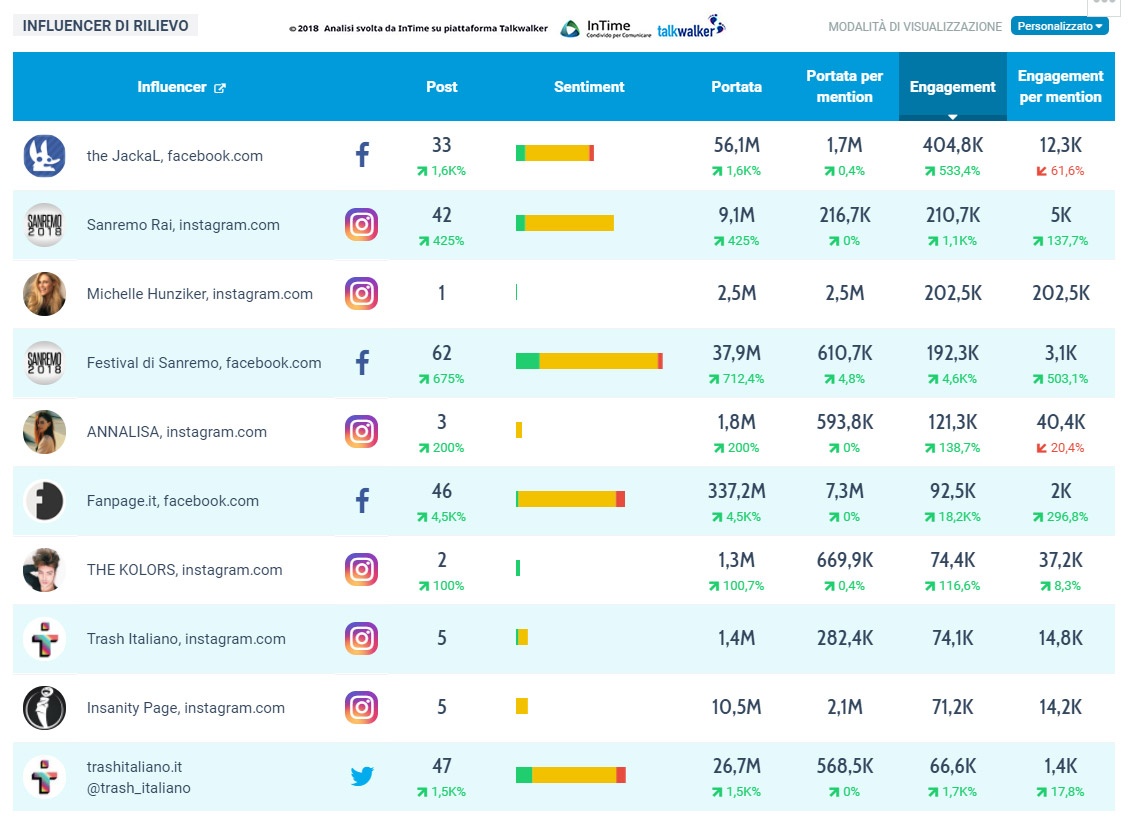
Task: Click the 40,4K engagement per mention value
Action: coord(1060,422)
